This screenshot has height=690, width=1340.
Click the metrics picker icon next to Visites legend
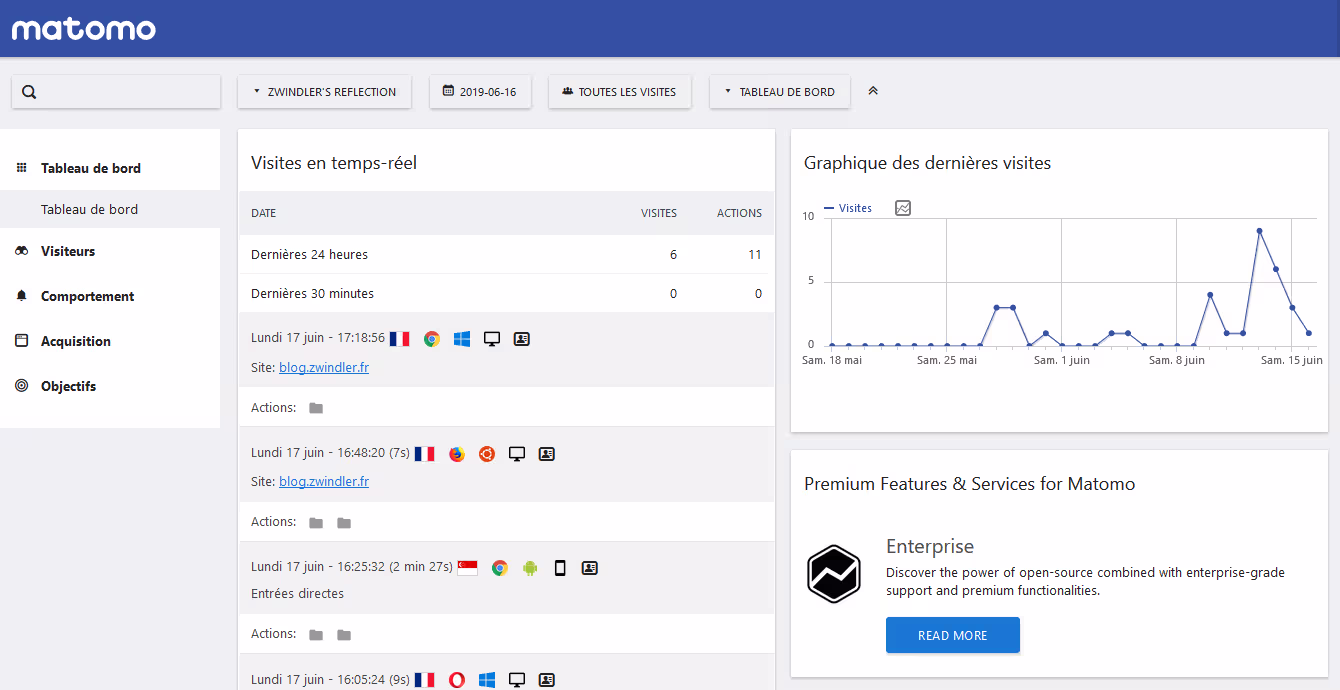903,208
